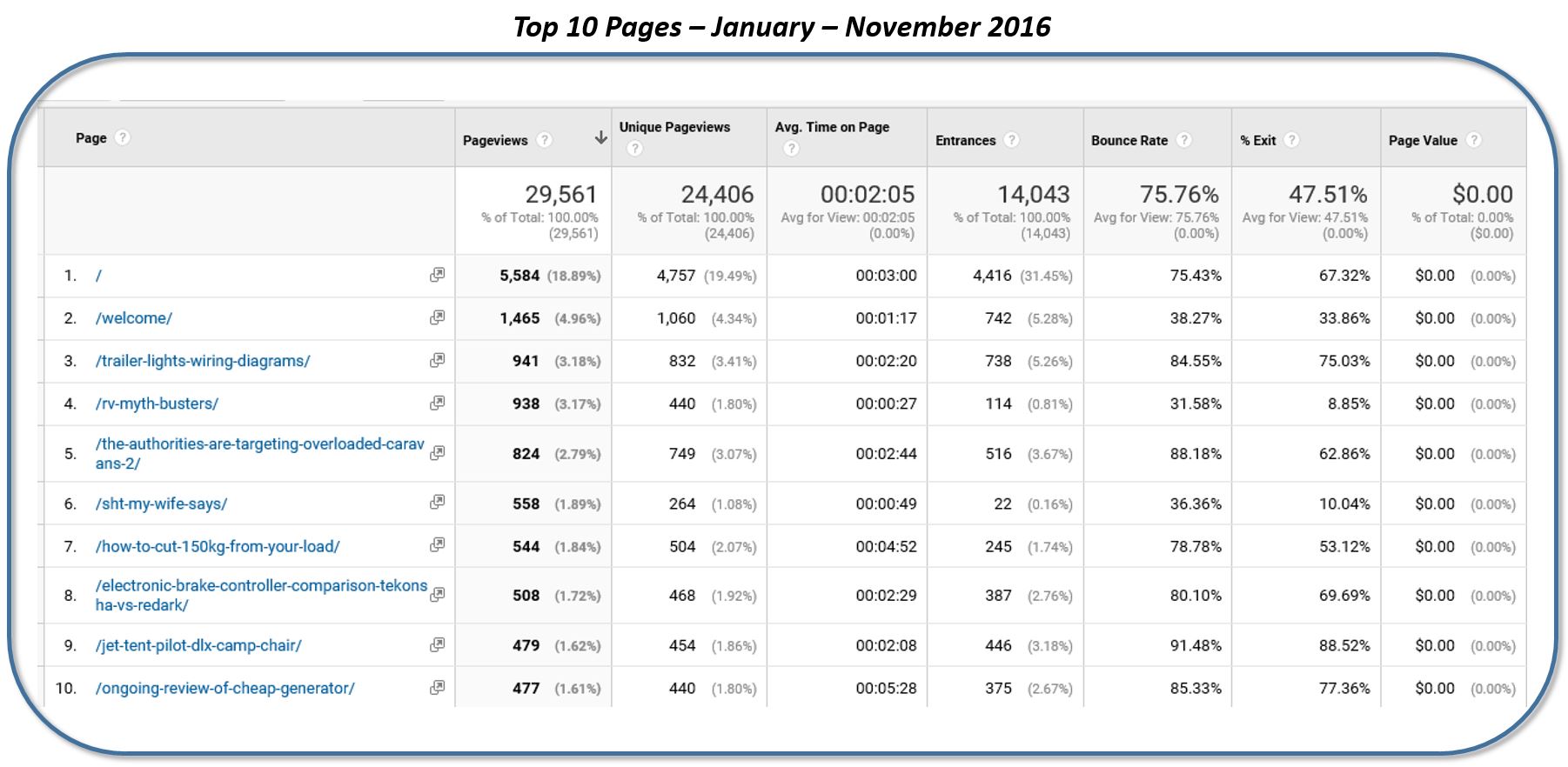Viewport: 1568px width, 767px height.
Task: Select the overall exit rate 47.51%
Action: coord(1328,194)
